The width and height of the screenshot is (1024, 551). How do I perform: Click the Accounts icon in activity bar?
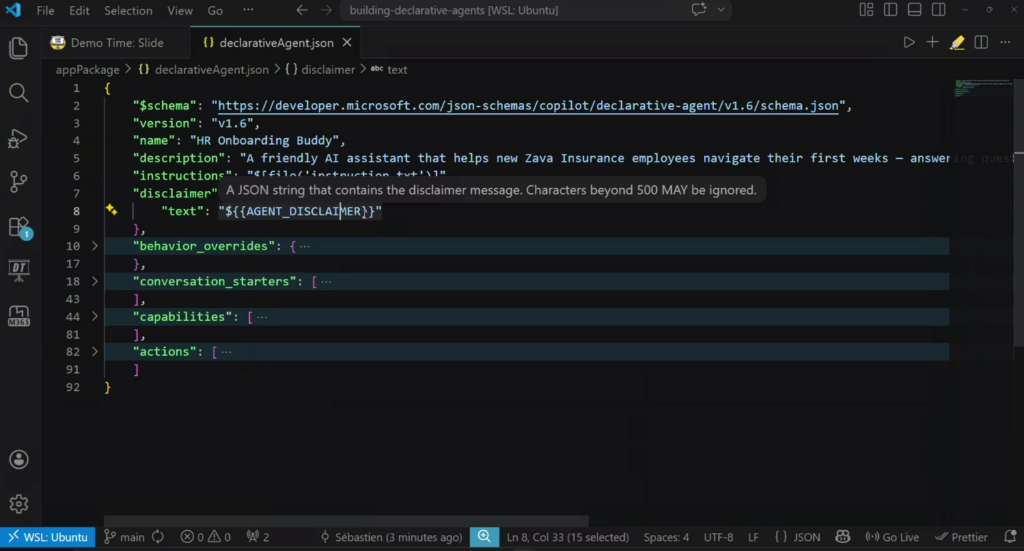tap(18, 460)
